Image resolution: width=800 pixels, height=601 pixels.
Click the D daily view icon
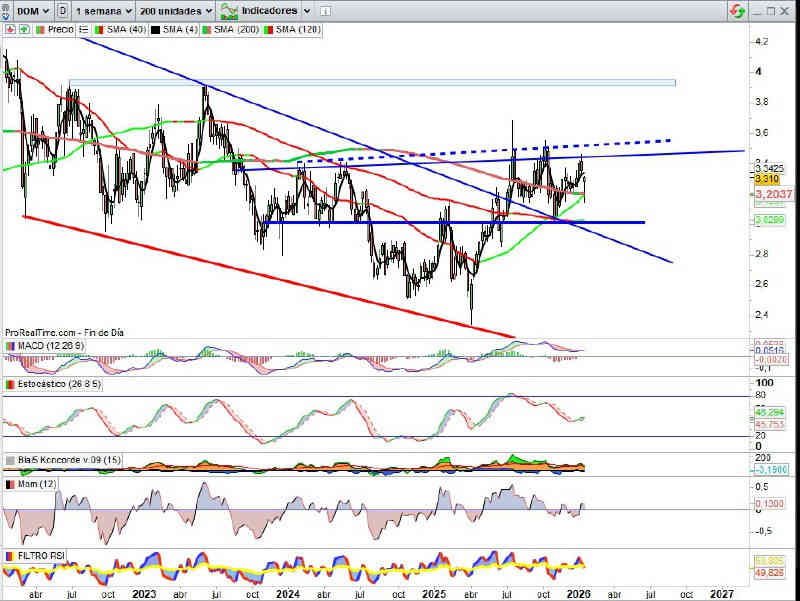pos(64,11)
